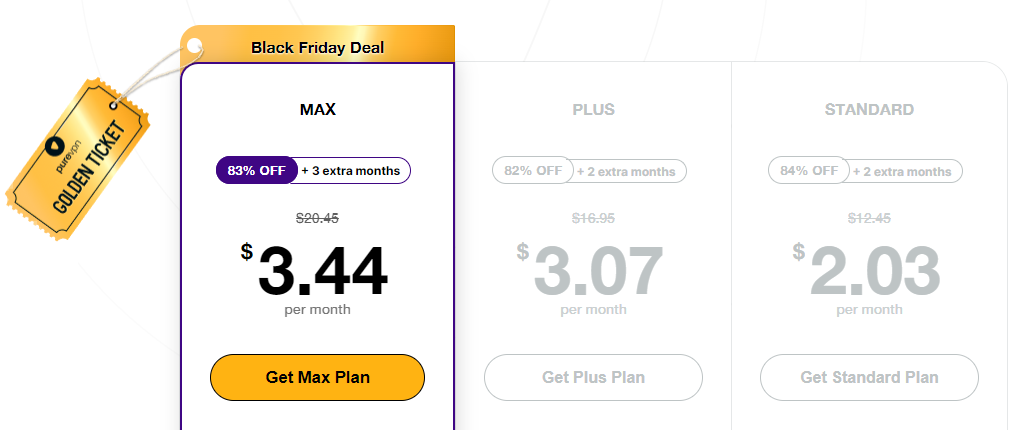Click the Golden Ticket tag icon

pos(78,160)
